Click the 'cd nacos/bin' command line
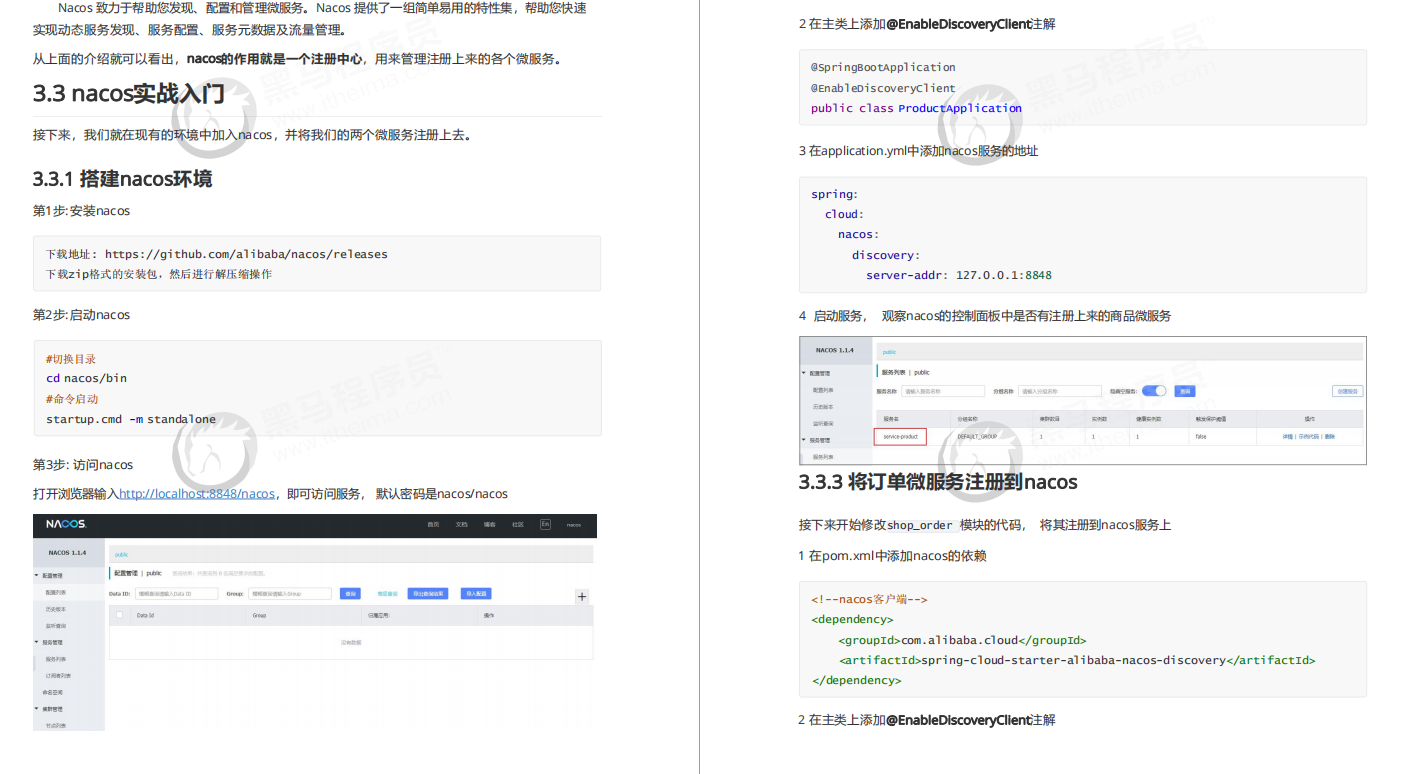1406x774 pixels. (86, 378)
